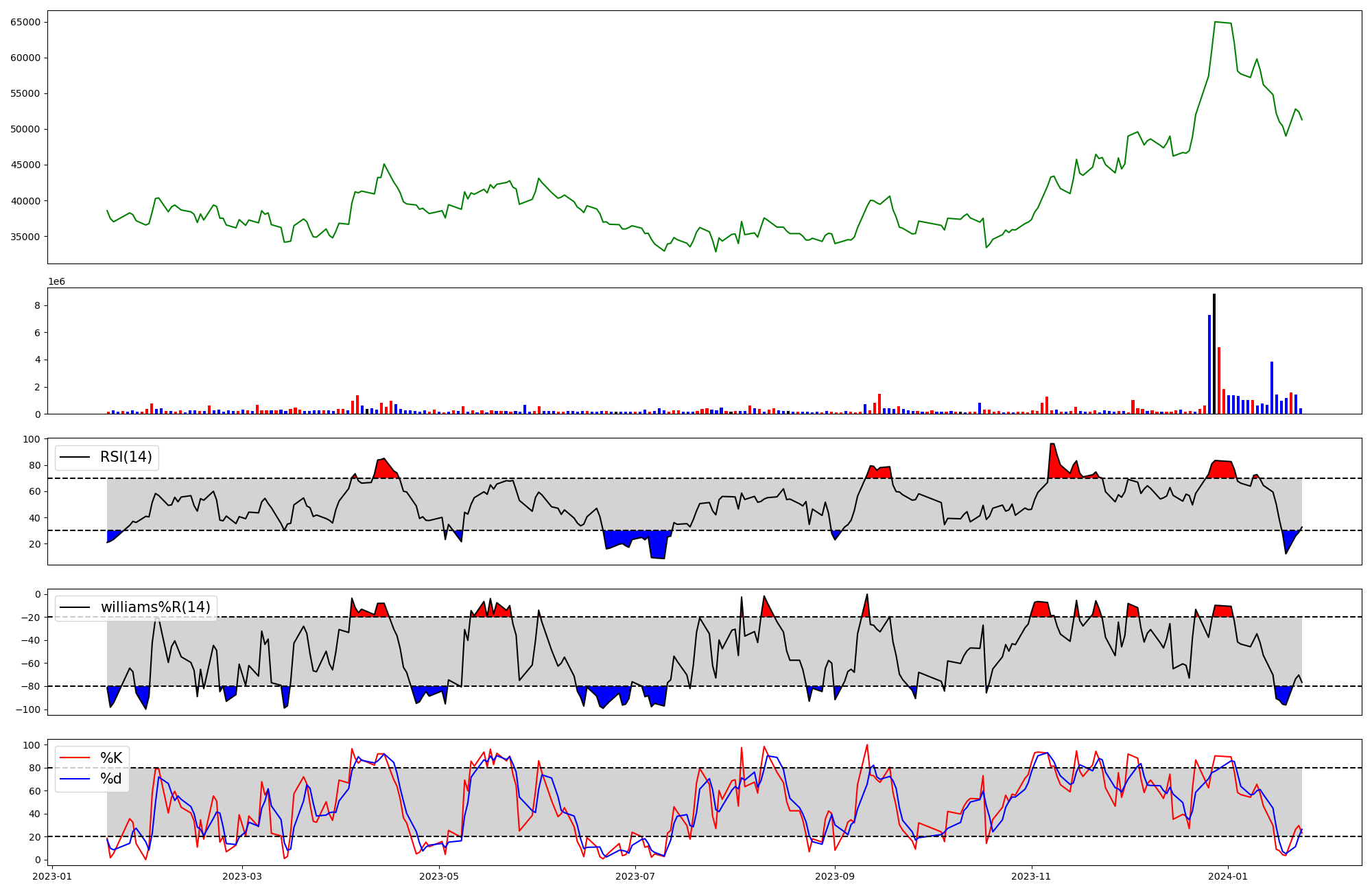Image resolution: width=1372 pixels, height=892 pixels.
Task: Click the 2024-01 date tick label
Action: 1228,876
